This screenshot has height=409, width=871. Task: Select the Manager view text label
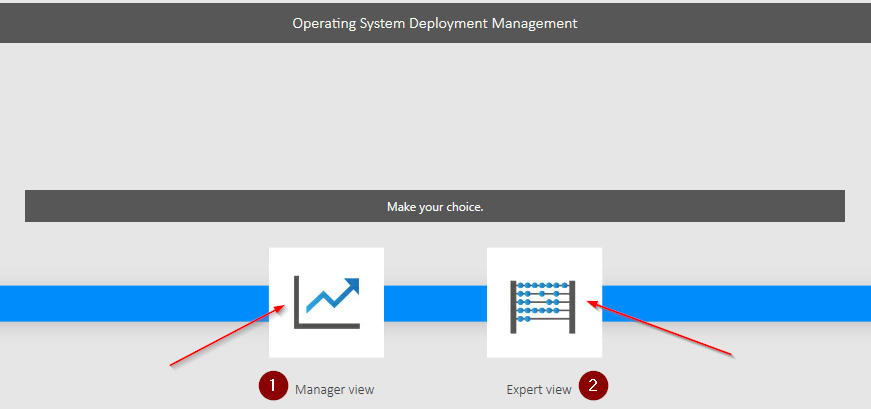334,390
